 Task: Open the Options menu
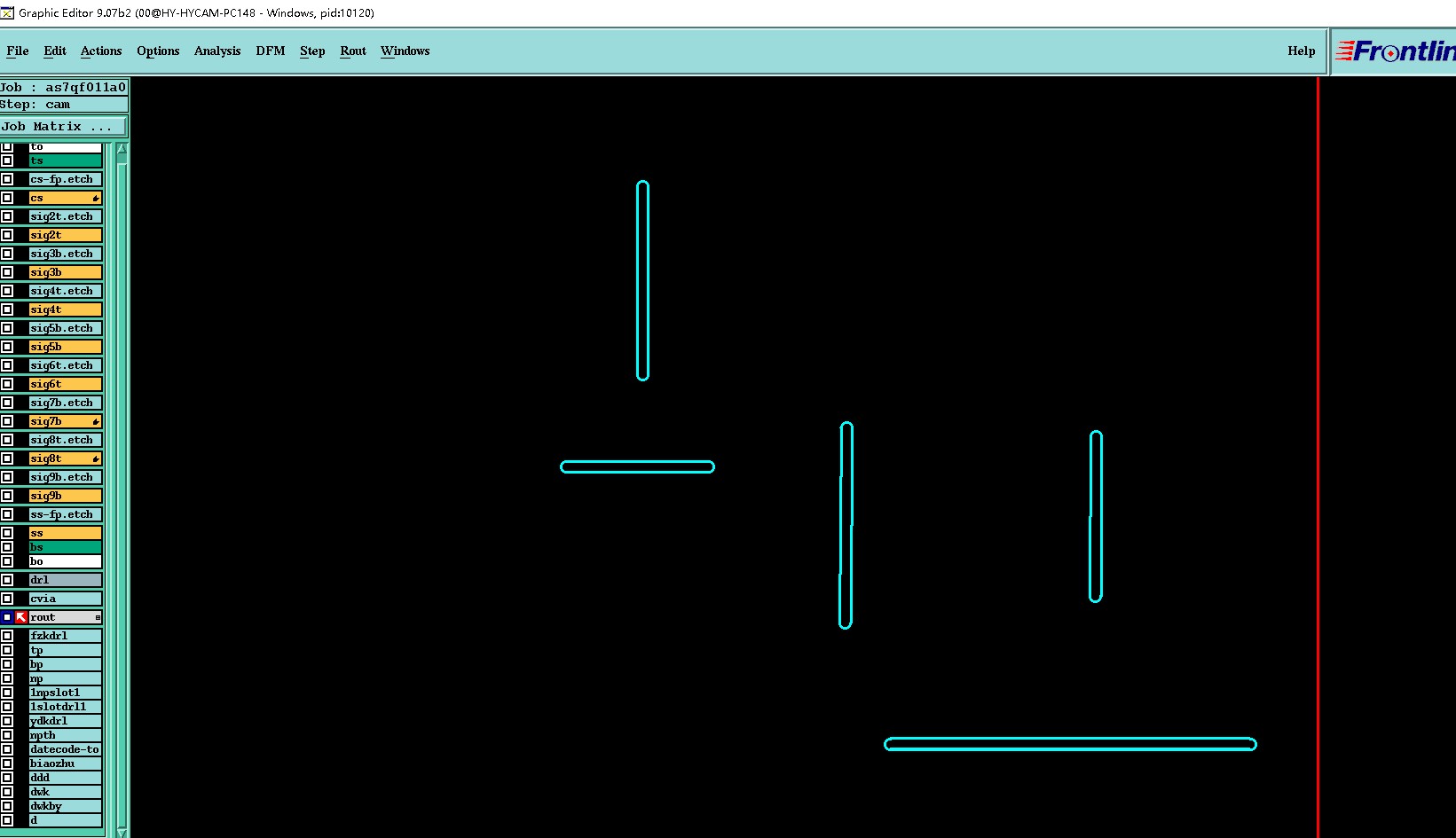tap(158, 51)
